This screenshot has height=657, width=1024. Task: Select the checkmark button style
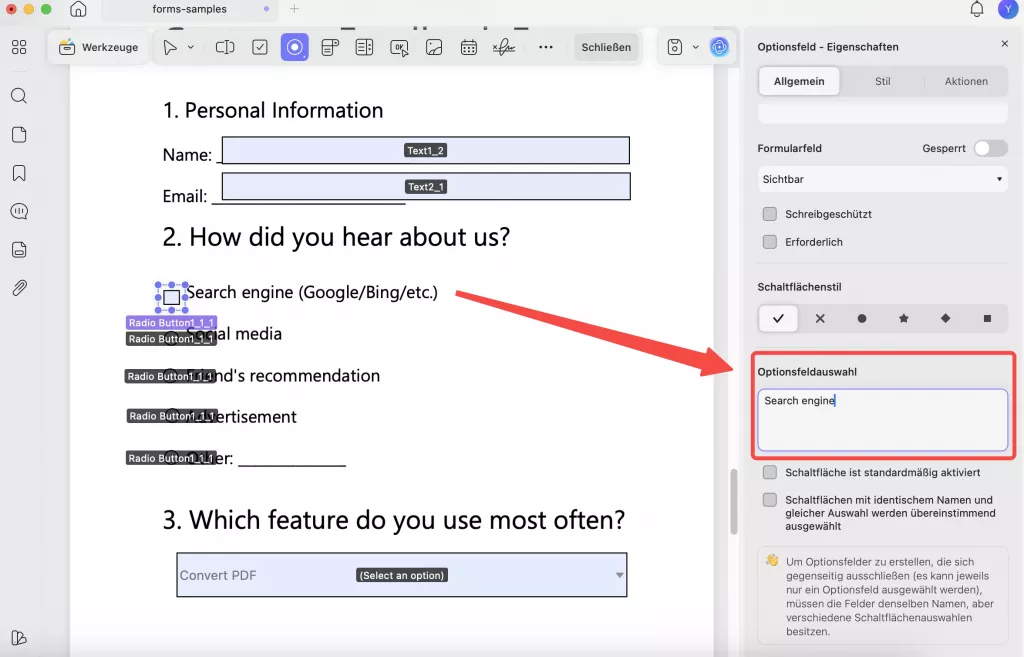point(778,319)
